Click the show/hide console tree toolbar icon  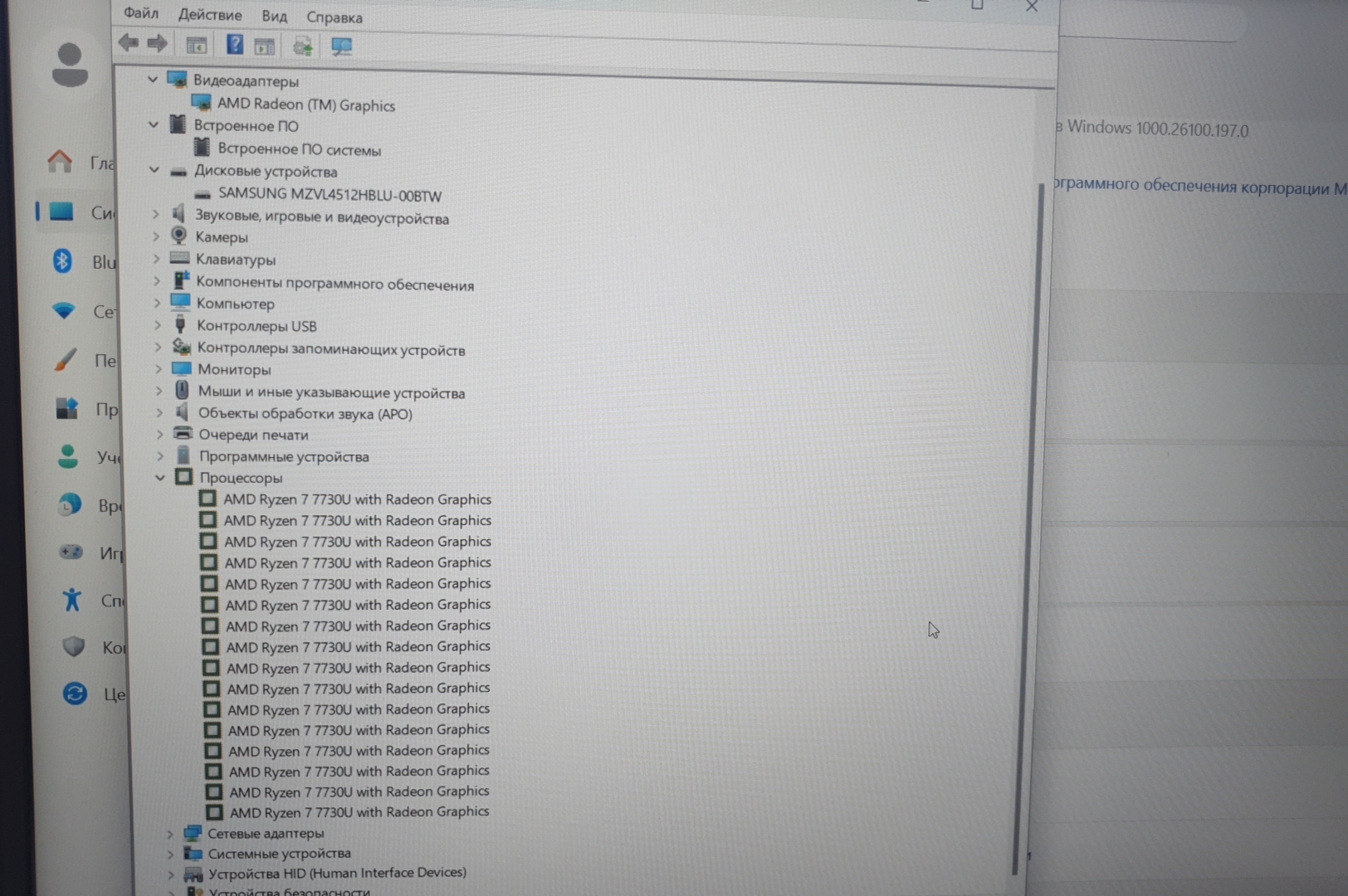(197, 46)
